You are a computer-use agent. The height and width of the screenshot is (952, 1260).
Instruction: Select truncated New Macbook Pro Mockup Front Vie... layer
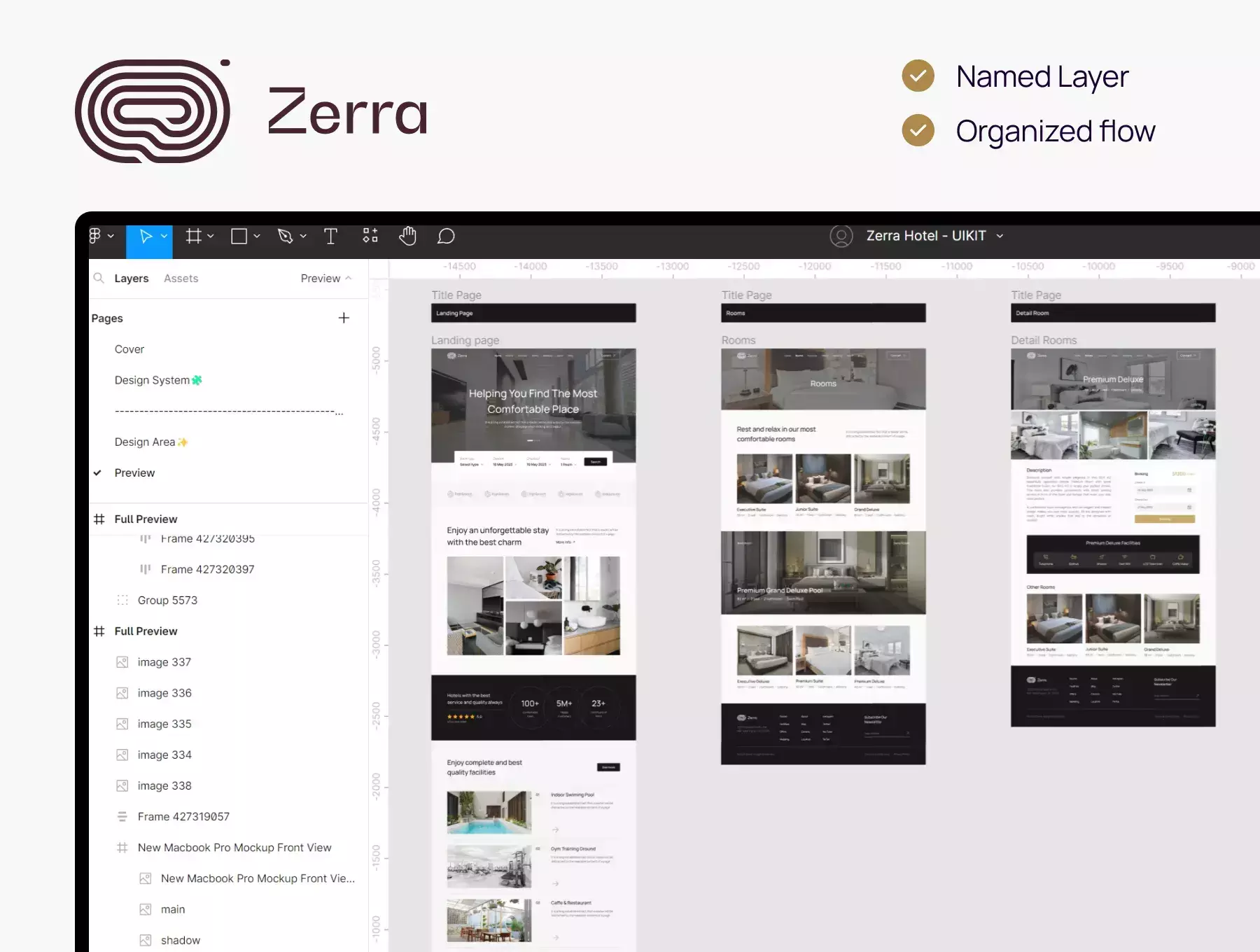click(x=258, y=878)
